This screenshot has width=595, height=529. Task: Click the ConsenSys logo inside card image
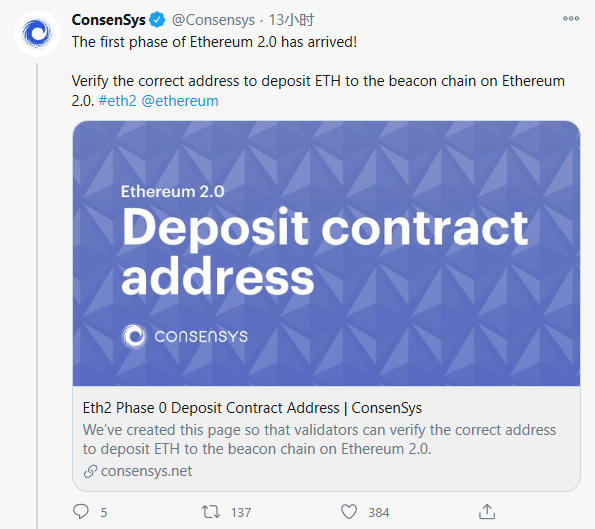(184, 336)
